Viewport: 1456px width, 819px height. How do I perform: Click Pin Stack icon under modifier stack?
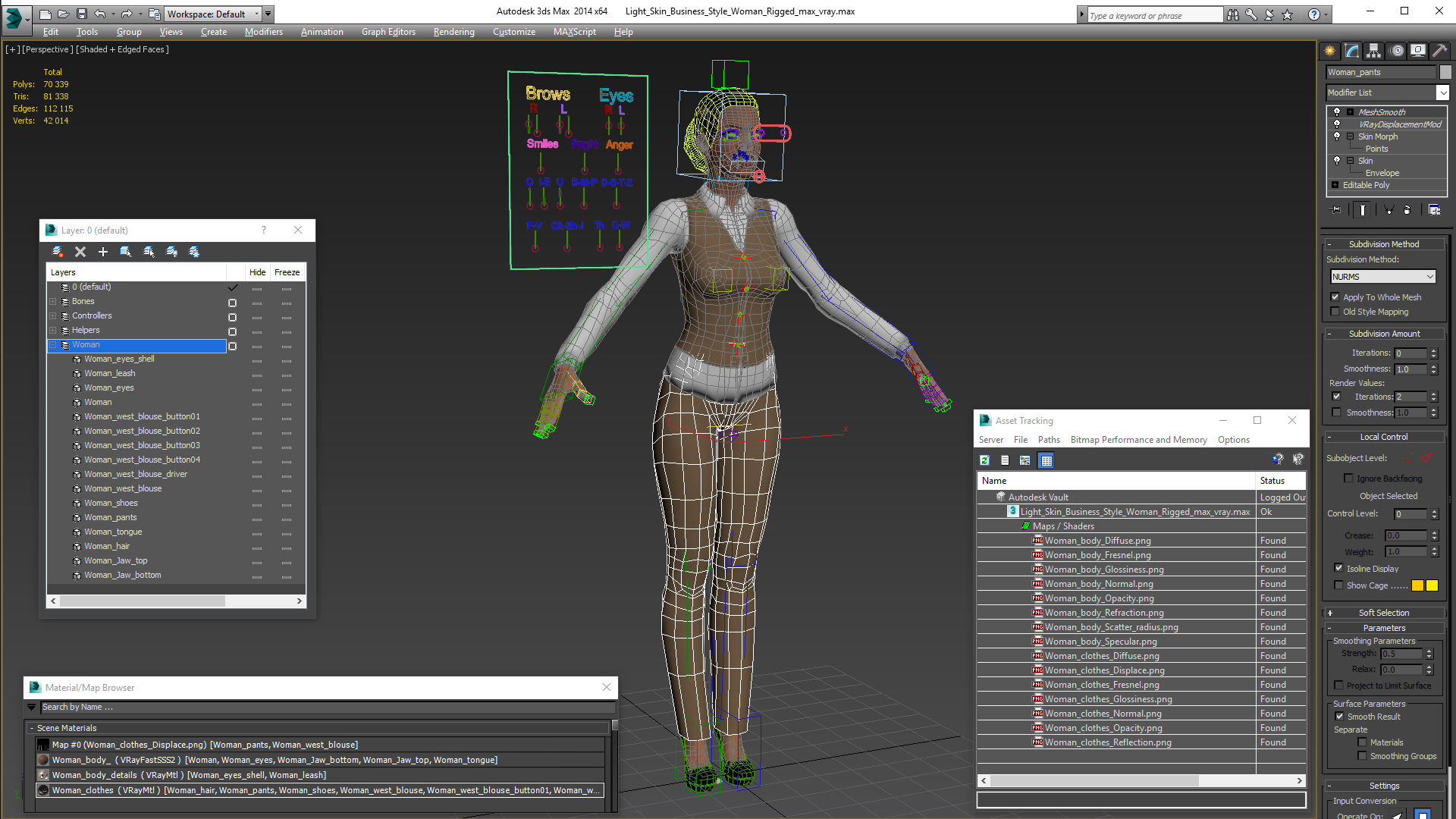[x=1336, y=210]
